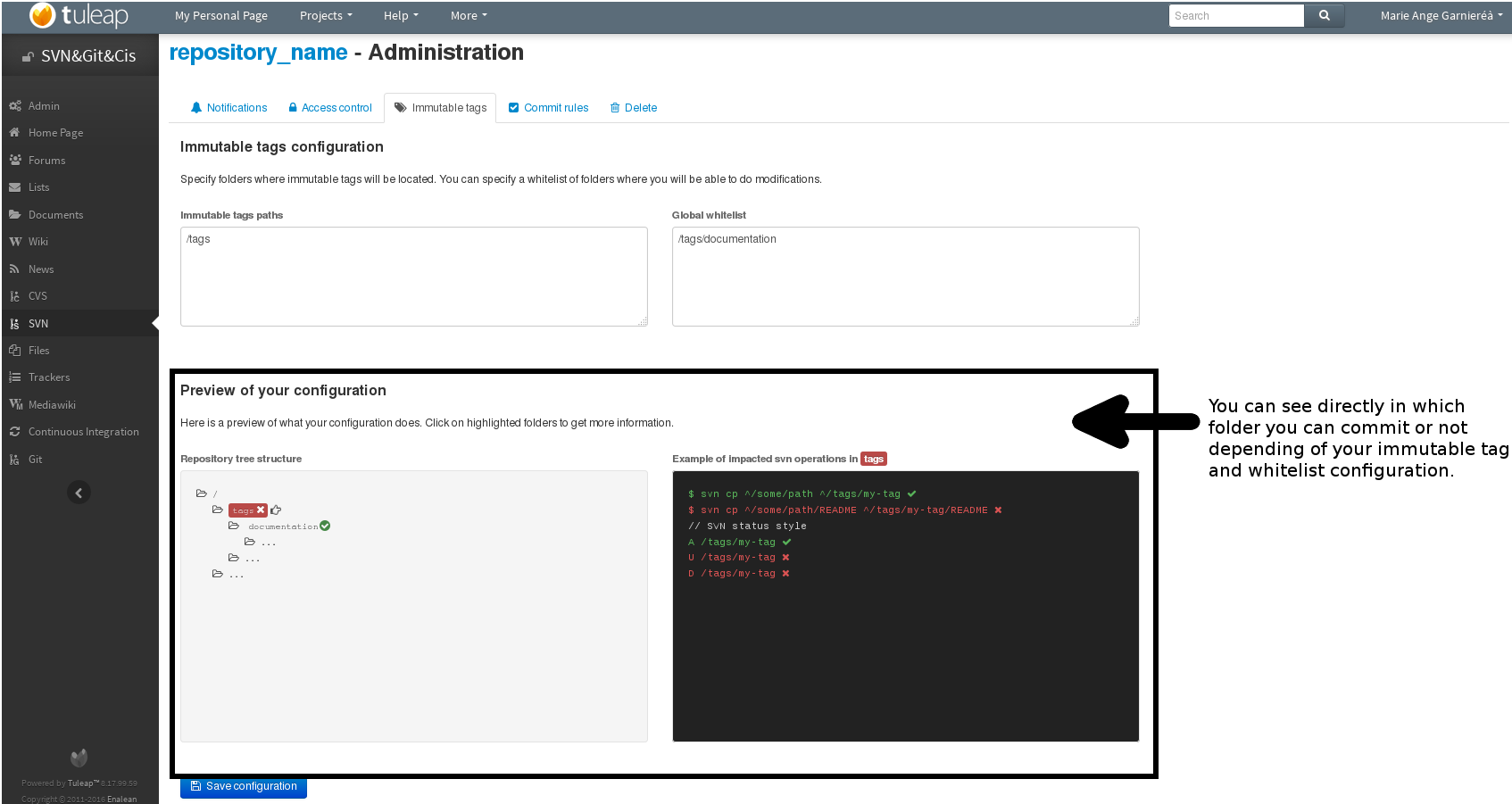Expand the collapsed folder under documentation
Screen dimensions: 1512x804
coord(250,542)
